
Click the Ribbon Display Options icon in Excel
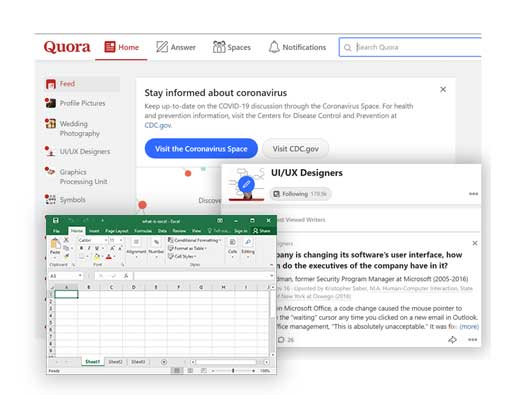coord(220,221)
